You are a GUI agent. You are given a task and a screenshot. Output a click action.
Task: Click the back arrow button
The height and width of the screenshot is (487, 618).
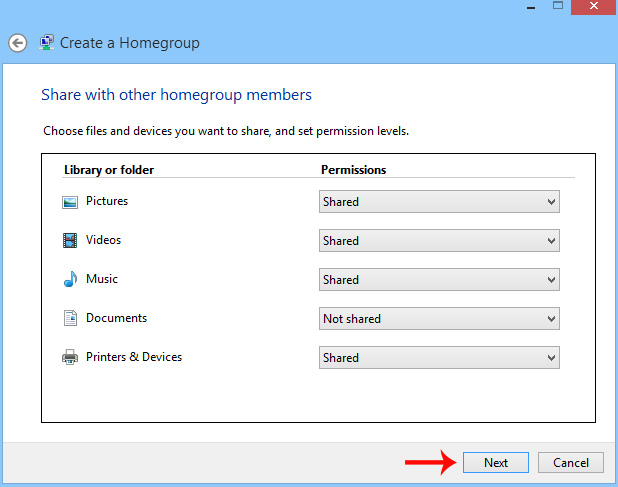pos(17,43)
